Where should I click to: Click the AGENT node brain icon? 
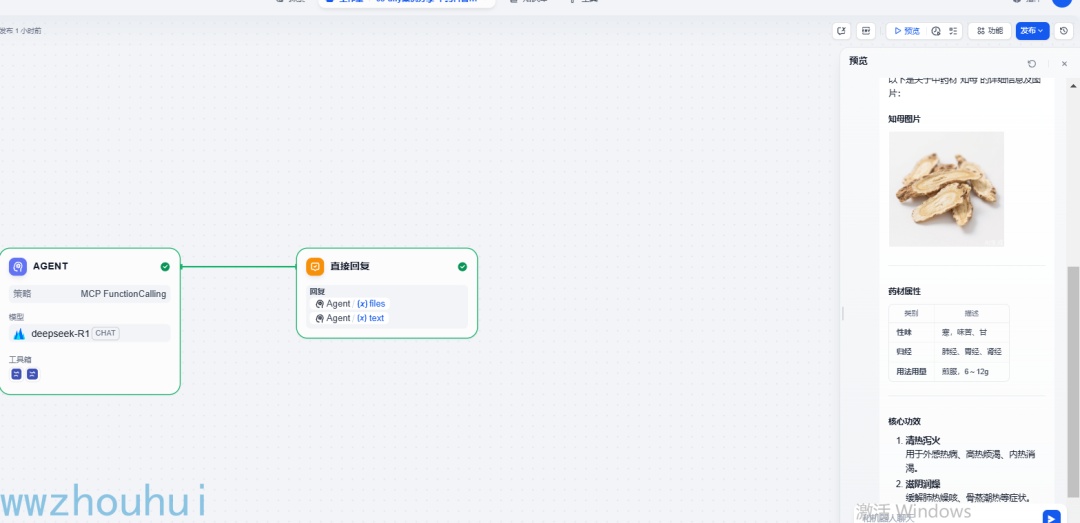point(17,267)
